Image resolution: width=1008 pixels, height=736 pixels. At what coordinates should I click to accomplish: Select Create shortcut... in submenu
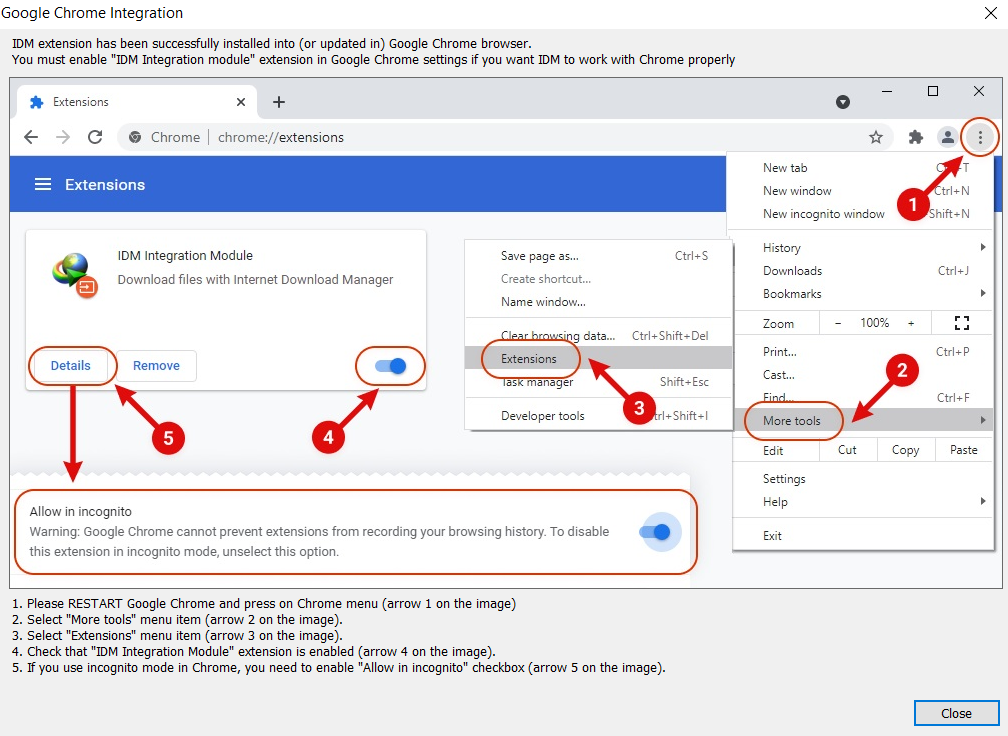[598, 279]
